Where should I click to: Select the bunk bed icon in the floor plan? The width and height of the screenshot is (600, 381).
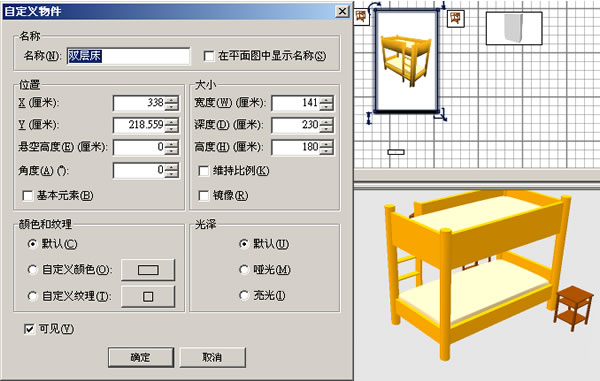click(x=406, y=61)
